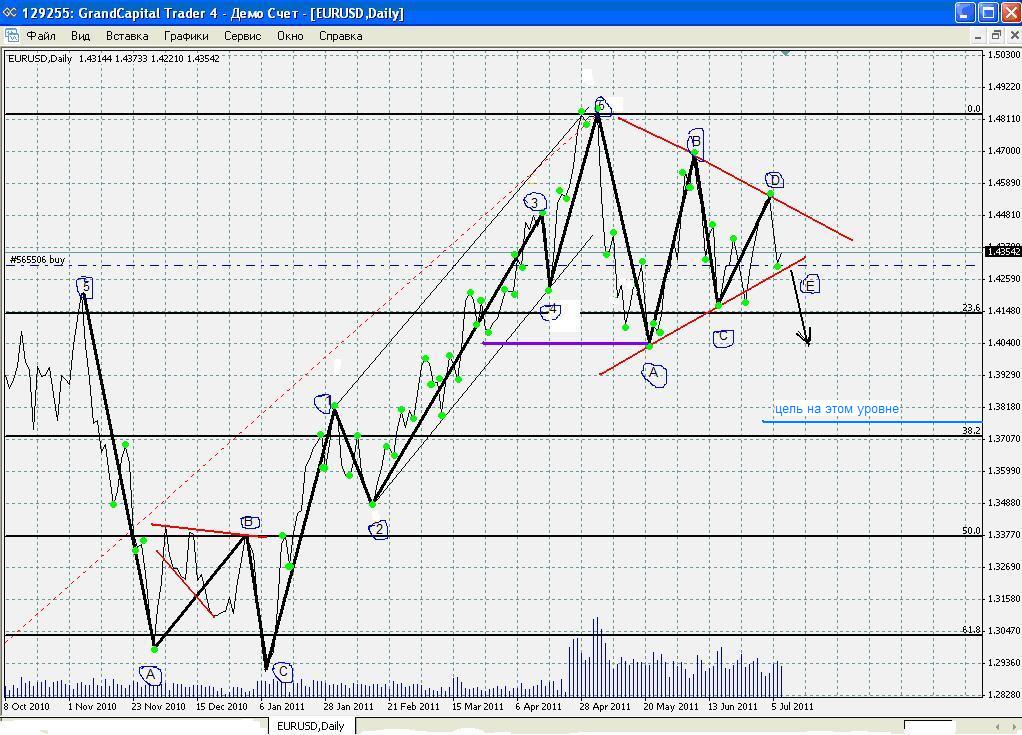Click the 5 Jul 2011 date label
The height and width of the screenshot is (735, 1022).
(792, 706)
